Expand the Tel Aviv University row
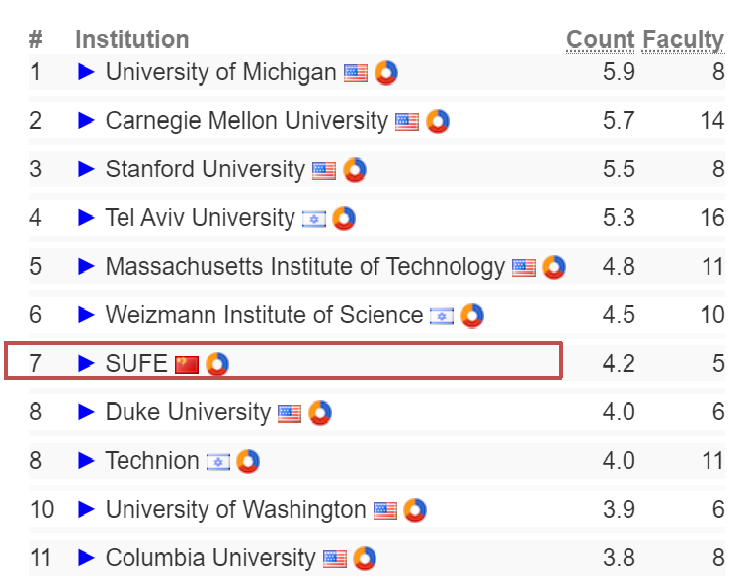 click(86, 218)
